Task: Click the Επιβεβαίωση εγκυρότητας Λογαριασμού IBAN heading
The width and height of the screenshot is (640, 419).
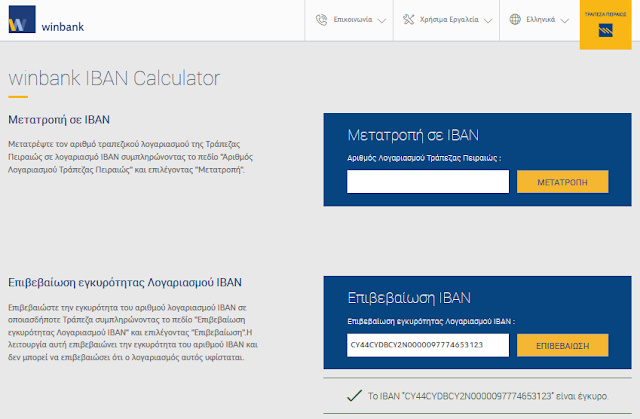Action: tap(125, 282)
